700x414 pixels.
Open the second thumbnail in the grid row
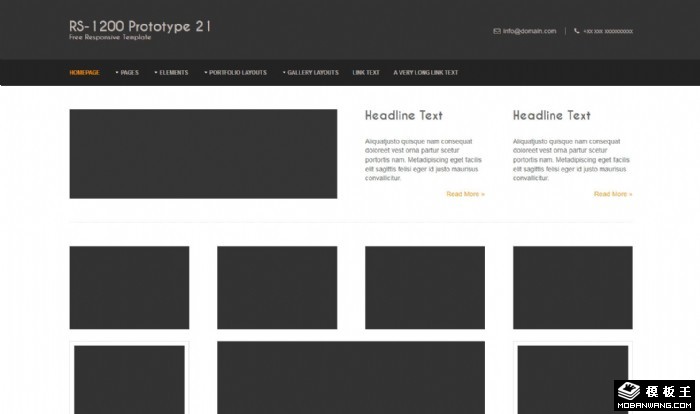pyautogui.click(x=277, y=287)
